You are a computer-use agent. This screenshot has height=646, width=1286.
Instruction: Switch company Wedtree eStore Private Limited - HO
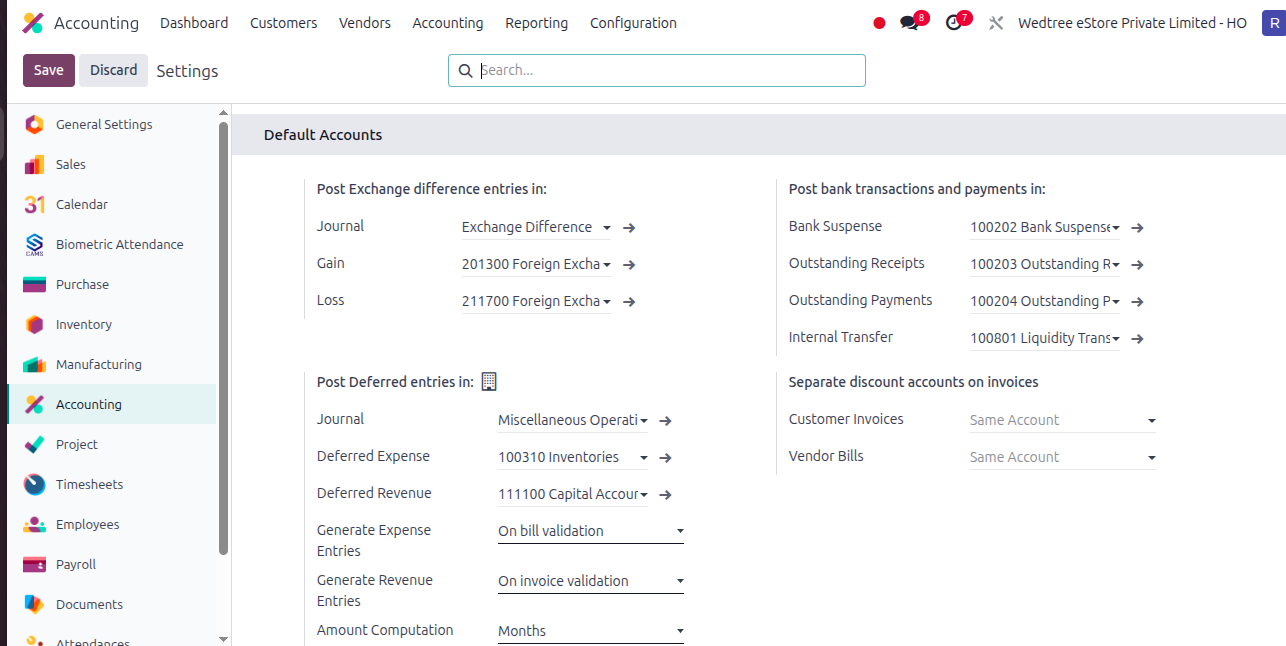[x=1132, y=23]
